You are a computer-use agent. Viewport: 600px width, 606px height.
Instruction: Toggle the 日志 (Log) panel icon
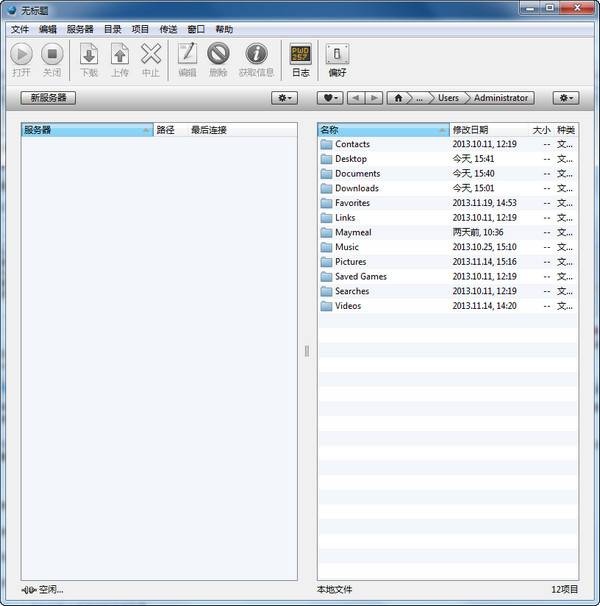[x=300, y=55]
